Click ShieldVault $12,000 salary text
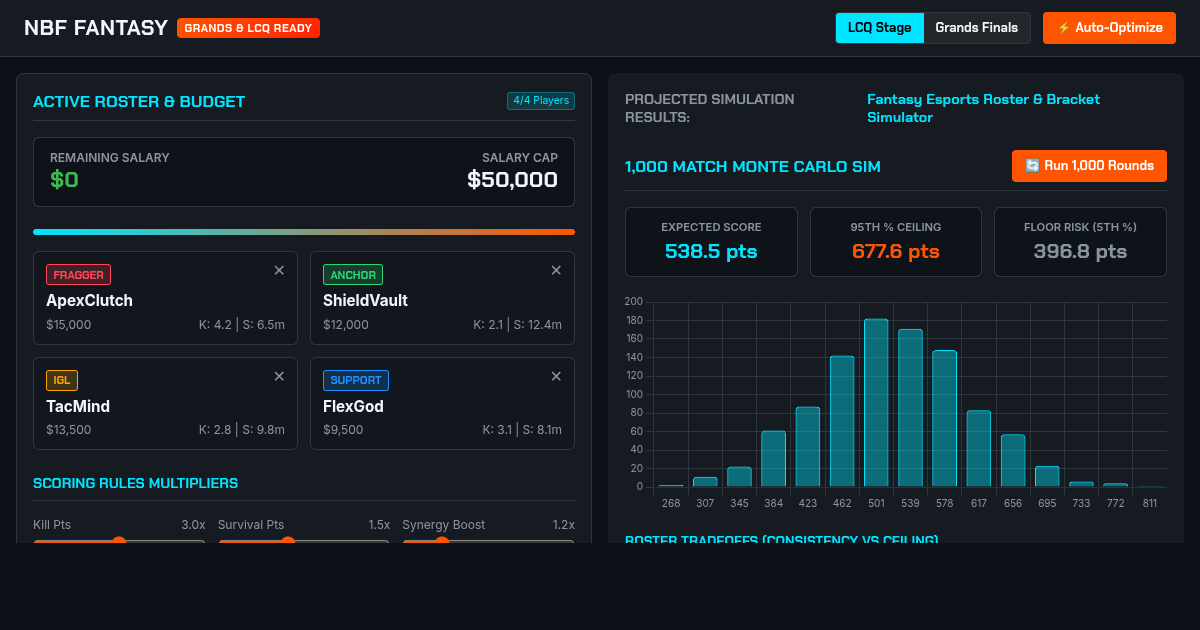The image size is (1200, 630). (346, 325)
